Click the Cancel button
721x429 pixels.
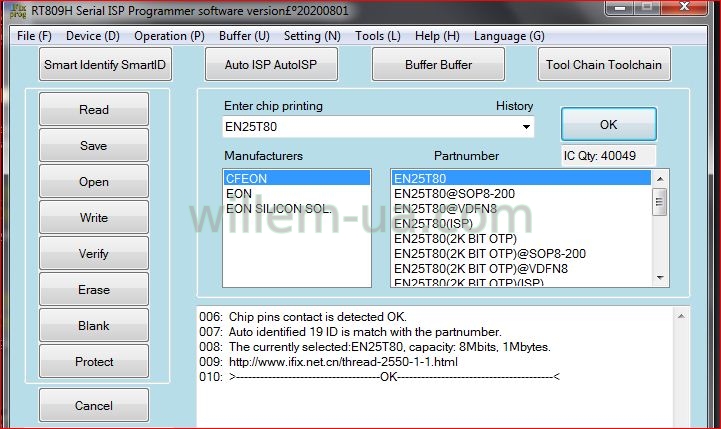click(94, 406)
